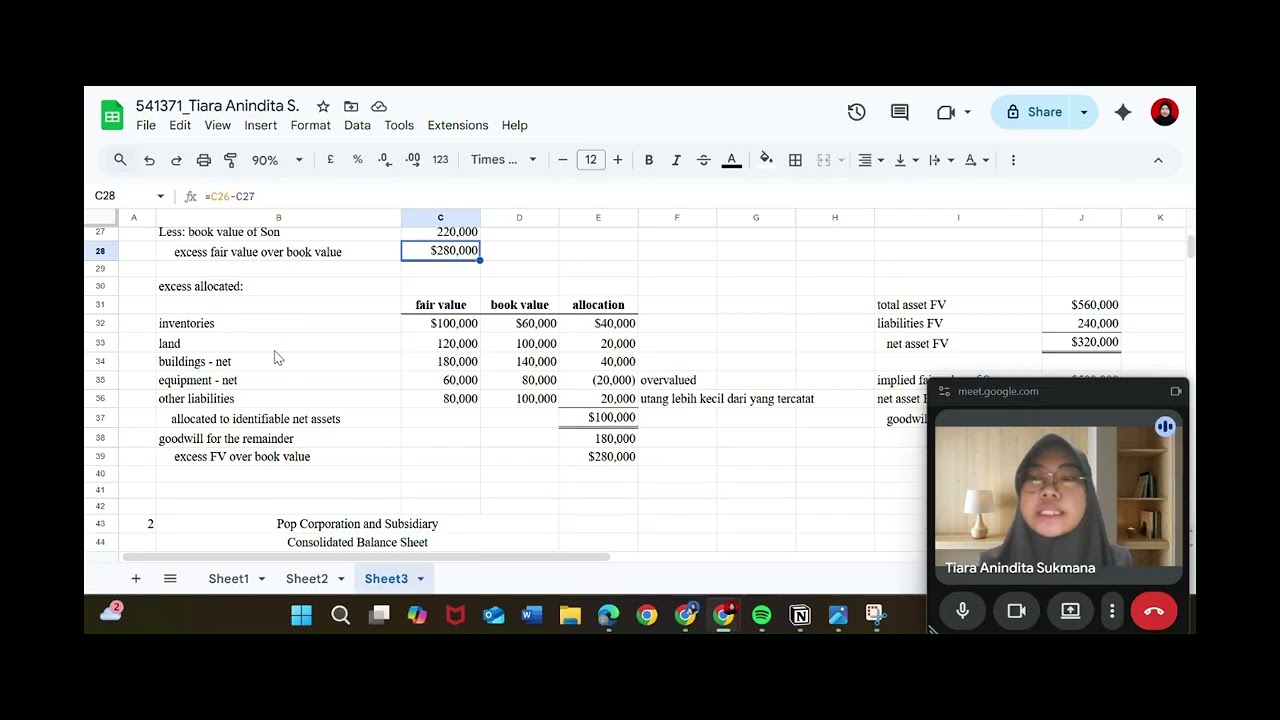
Task: Open more number formats menu
Action: [440, 160]
